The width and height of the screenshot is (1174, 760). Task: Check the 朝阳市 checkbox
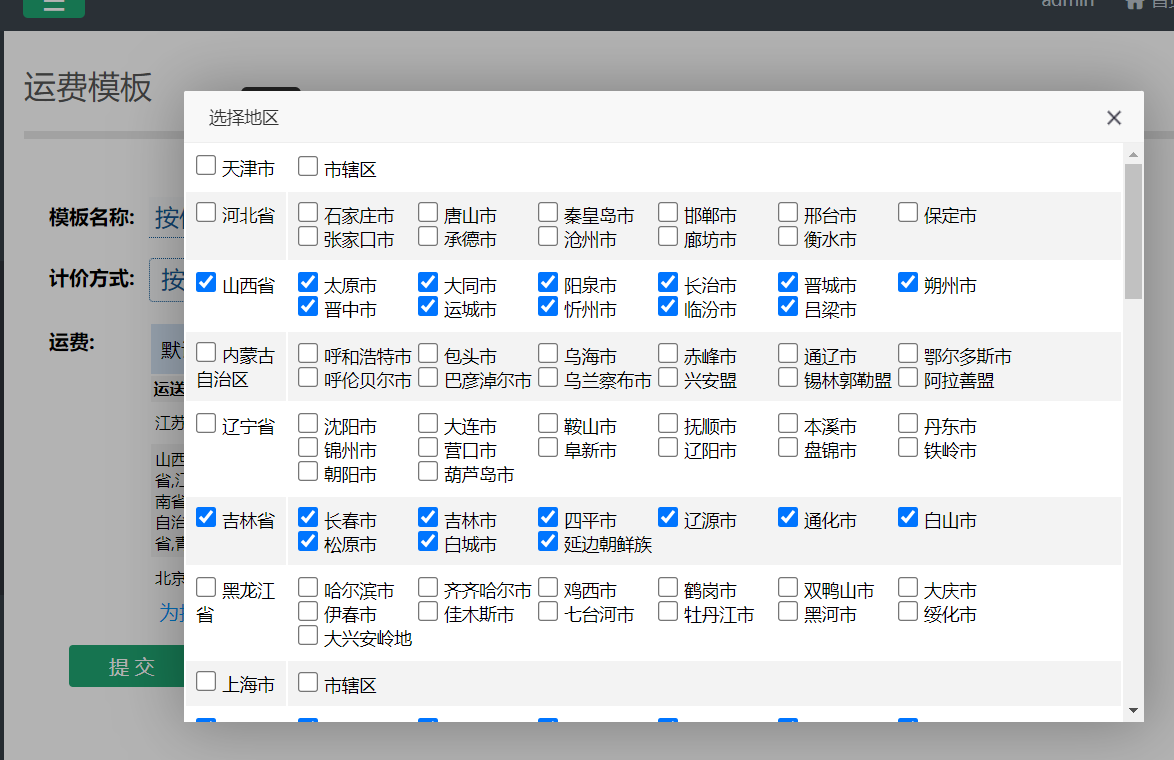pos(308,471)
